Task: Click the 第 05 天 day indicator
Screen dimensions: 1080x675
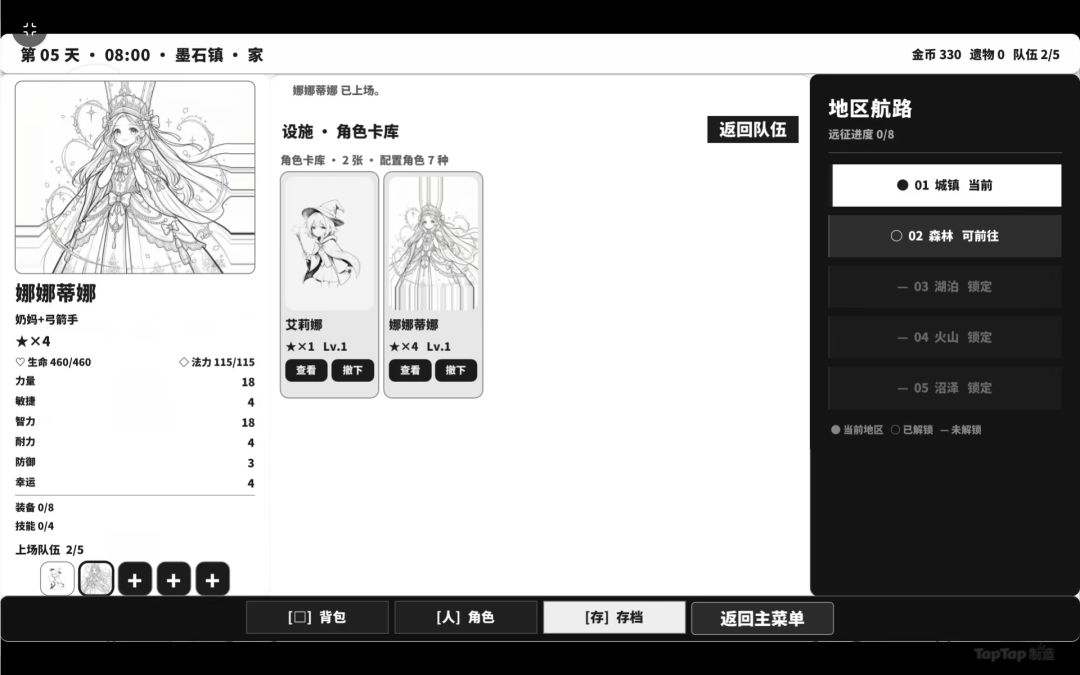Action: 50,55
